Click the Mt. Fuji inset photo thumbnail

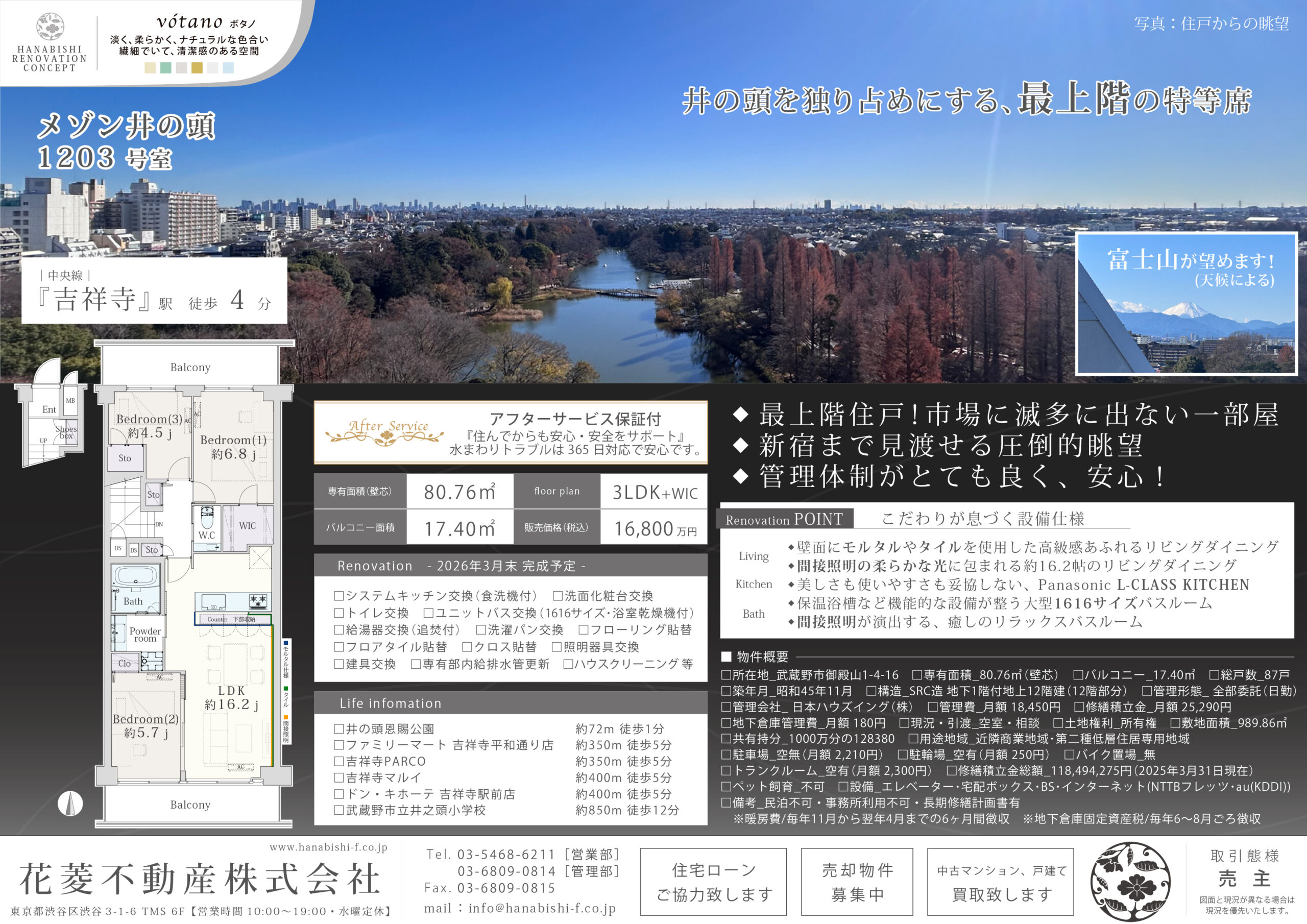1186,303
